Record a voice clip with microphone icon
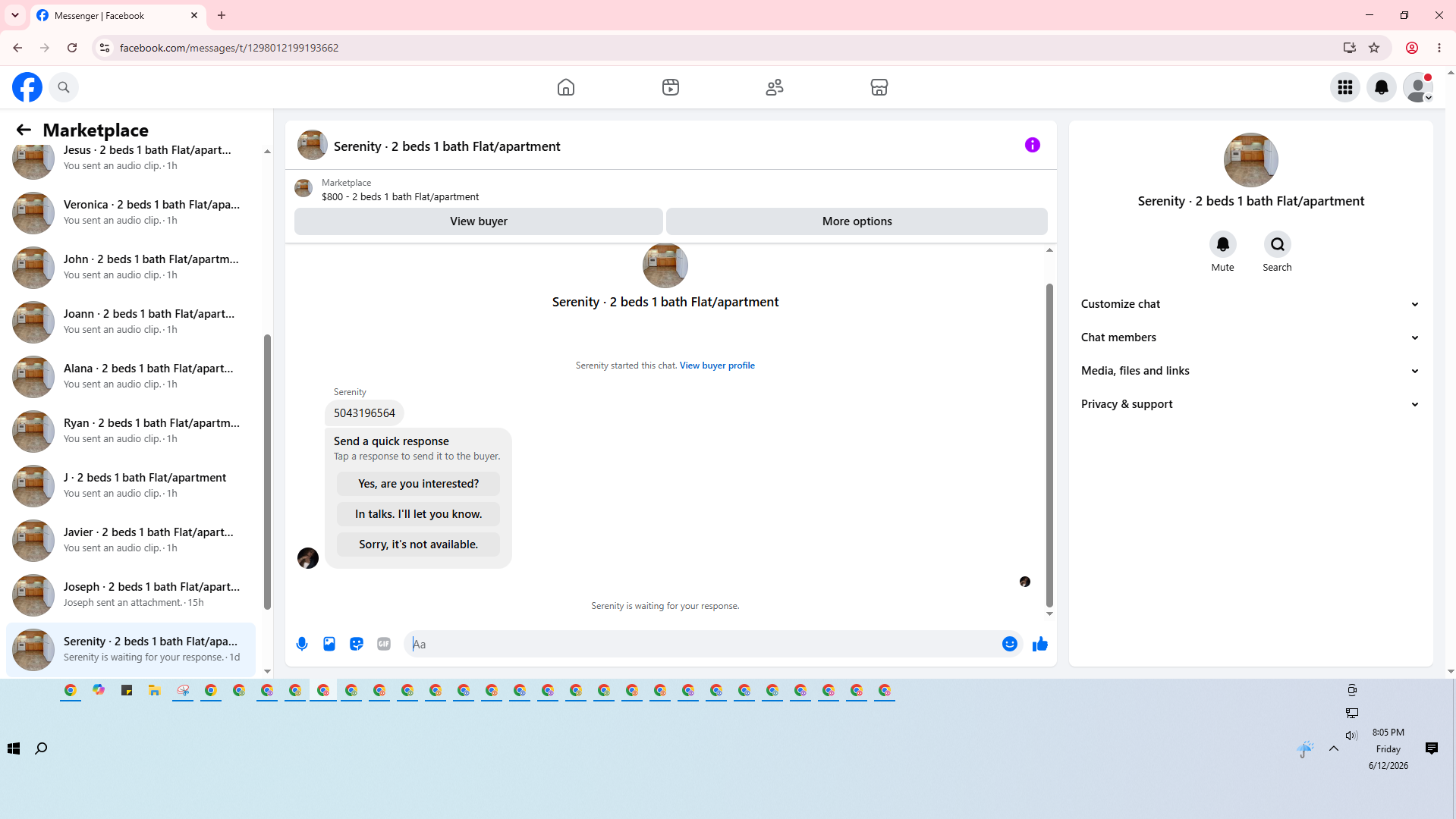The image size is (1456, 819). coord(302,644)
